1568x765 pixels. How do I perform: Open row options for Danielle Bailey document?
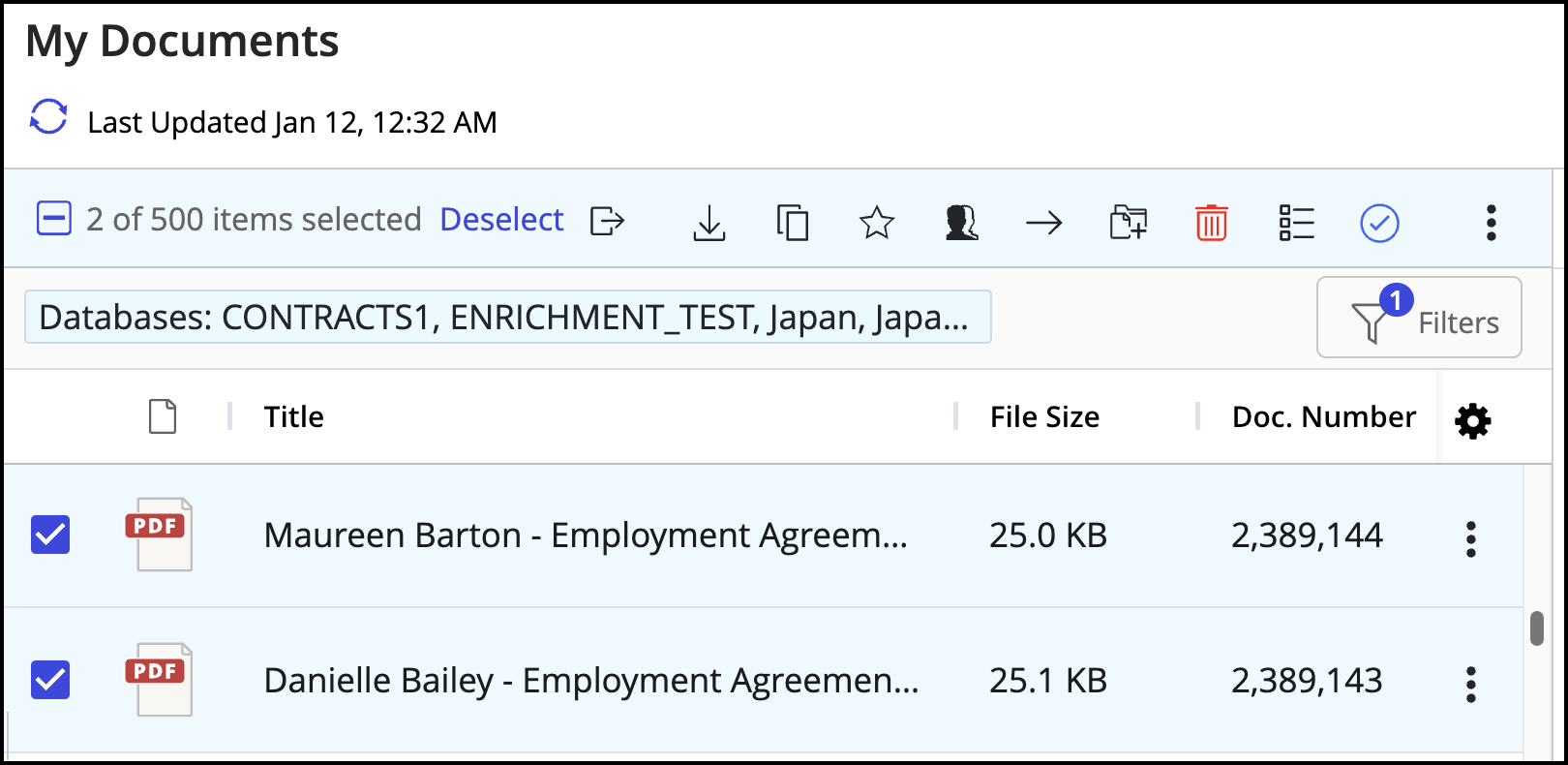coord(1471,685)
